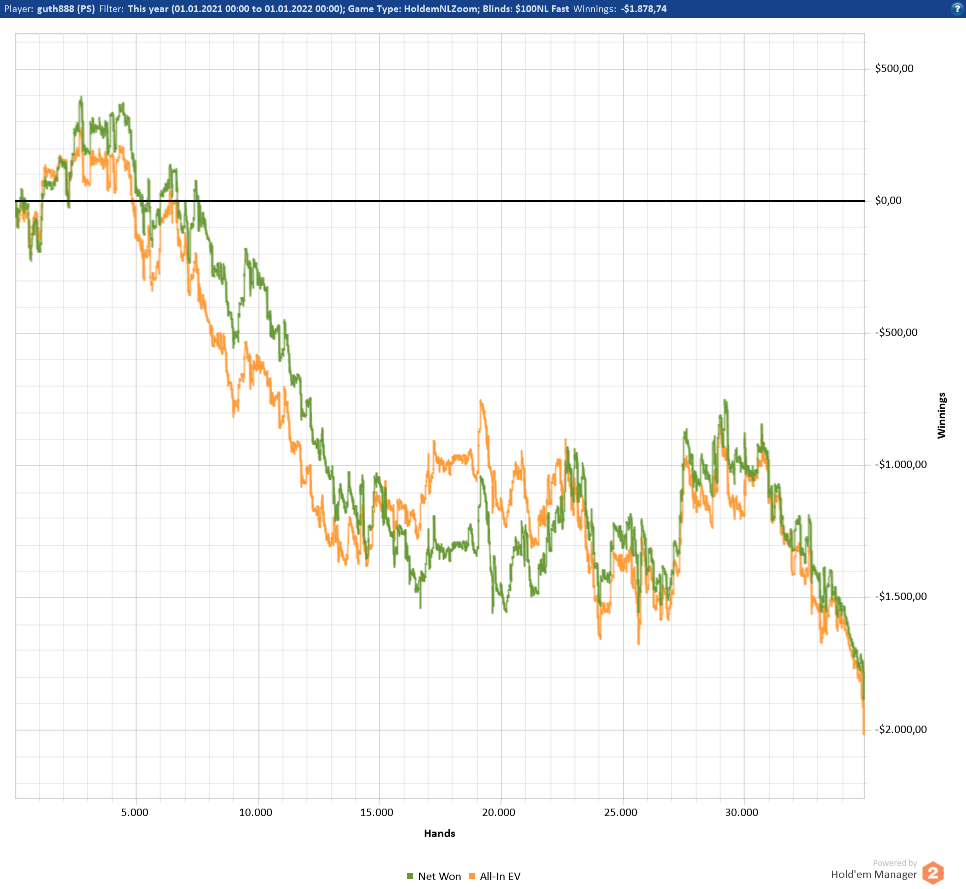Click the $0,00 y-axis label
Viewport: 966px width, 889px height.
(888, 200)
